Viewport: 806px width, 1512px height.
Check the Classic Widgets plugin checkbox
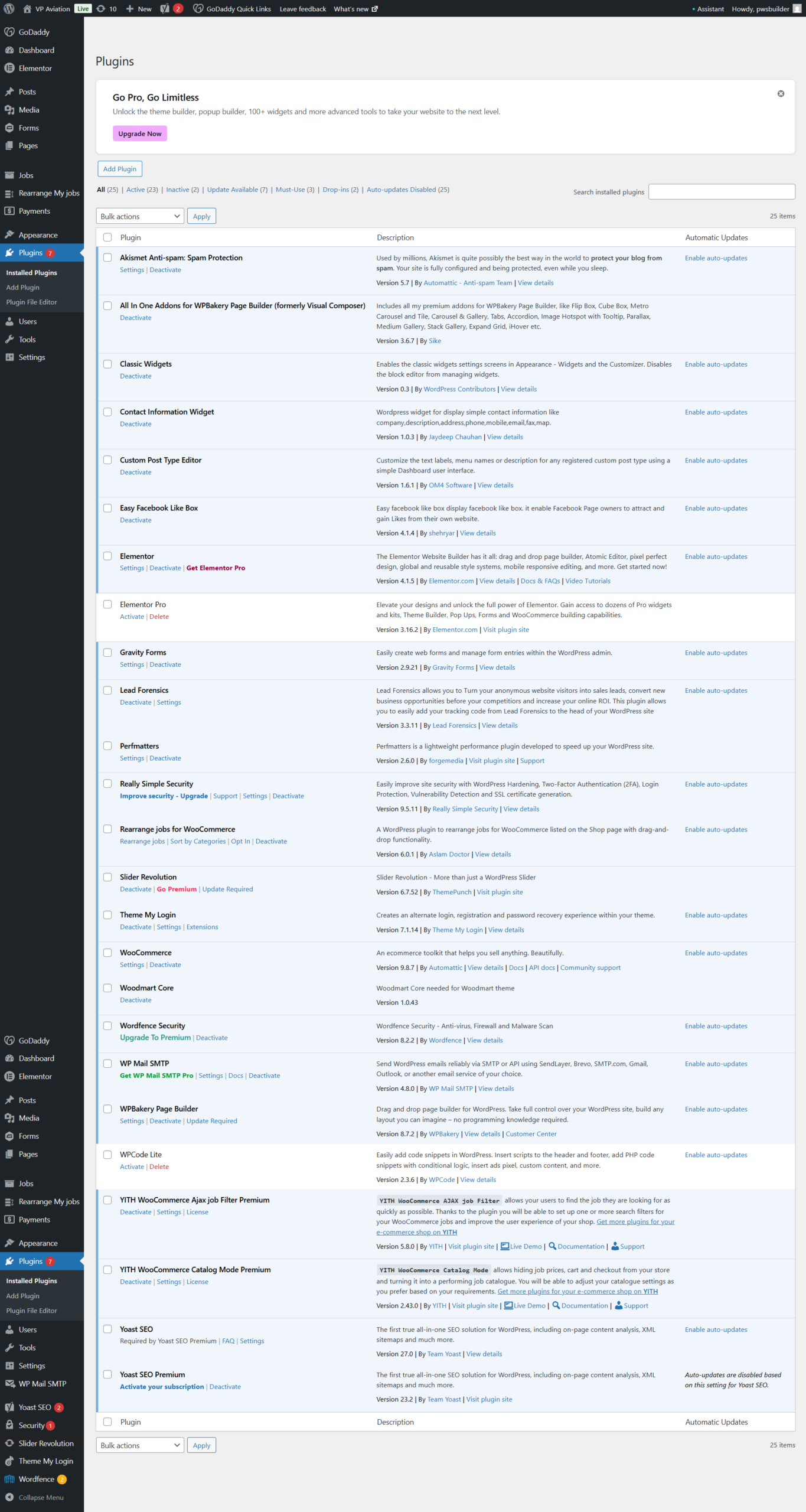coord(107,364)
